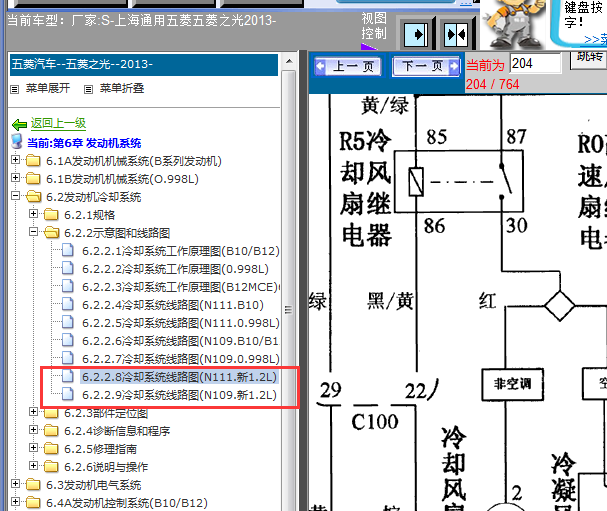607x511 pixels.
Task: Click the 跳转 jump button
Action: click(x=589, y=58)
